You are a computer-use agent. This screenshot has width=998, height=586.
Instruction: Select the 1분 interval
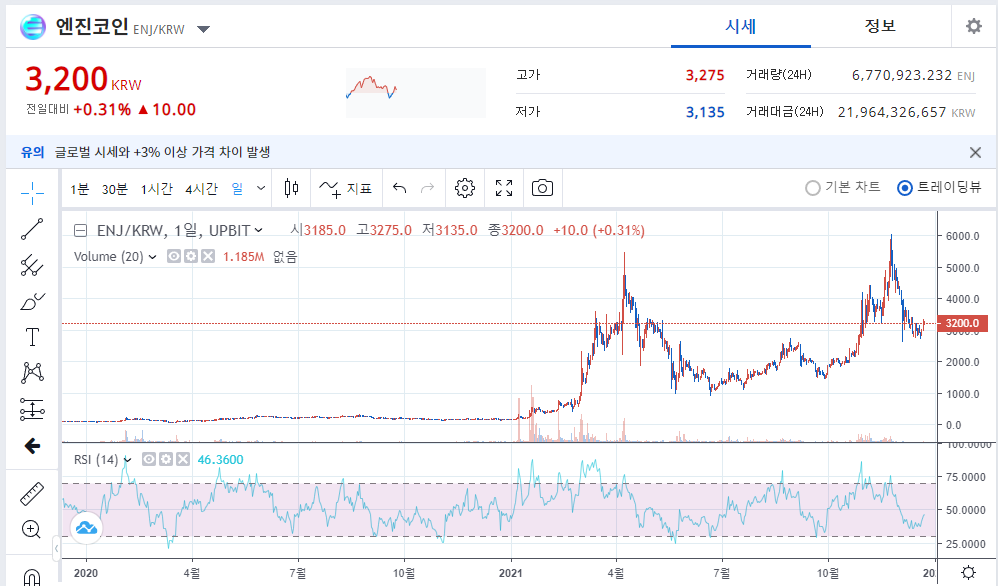[80, 189]
